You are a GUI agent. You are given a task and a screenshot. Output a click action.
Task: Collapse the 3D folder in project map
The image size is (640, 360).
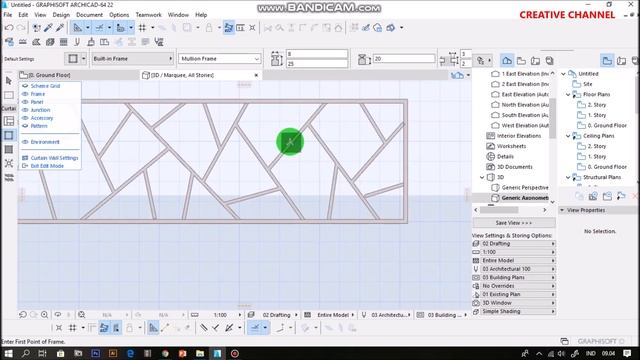pyautogui.click(x=482, y=177)
